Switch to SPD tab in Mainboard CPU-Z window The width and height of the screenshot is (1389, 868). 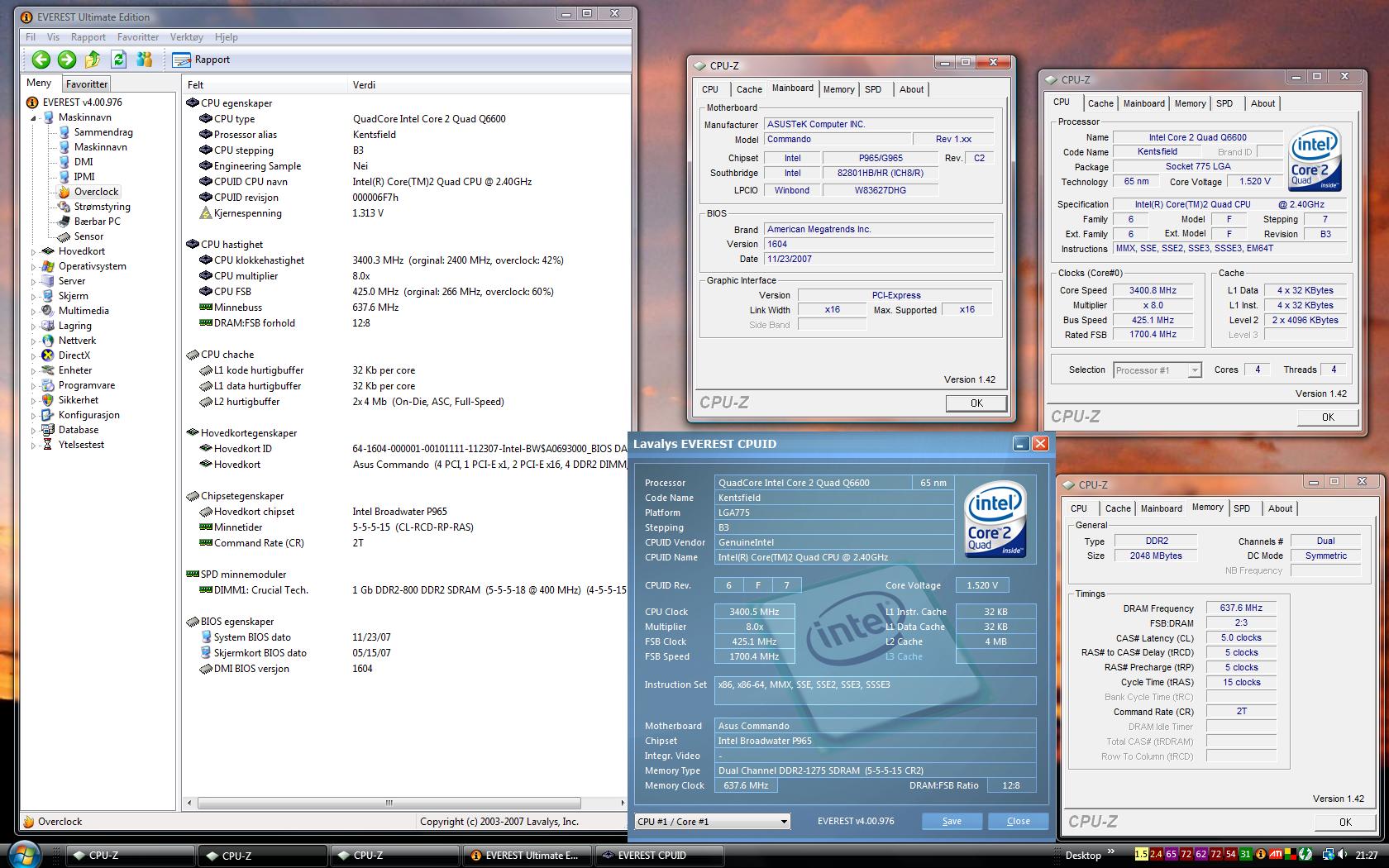873,89
